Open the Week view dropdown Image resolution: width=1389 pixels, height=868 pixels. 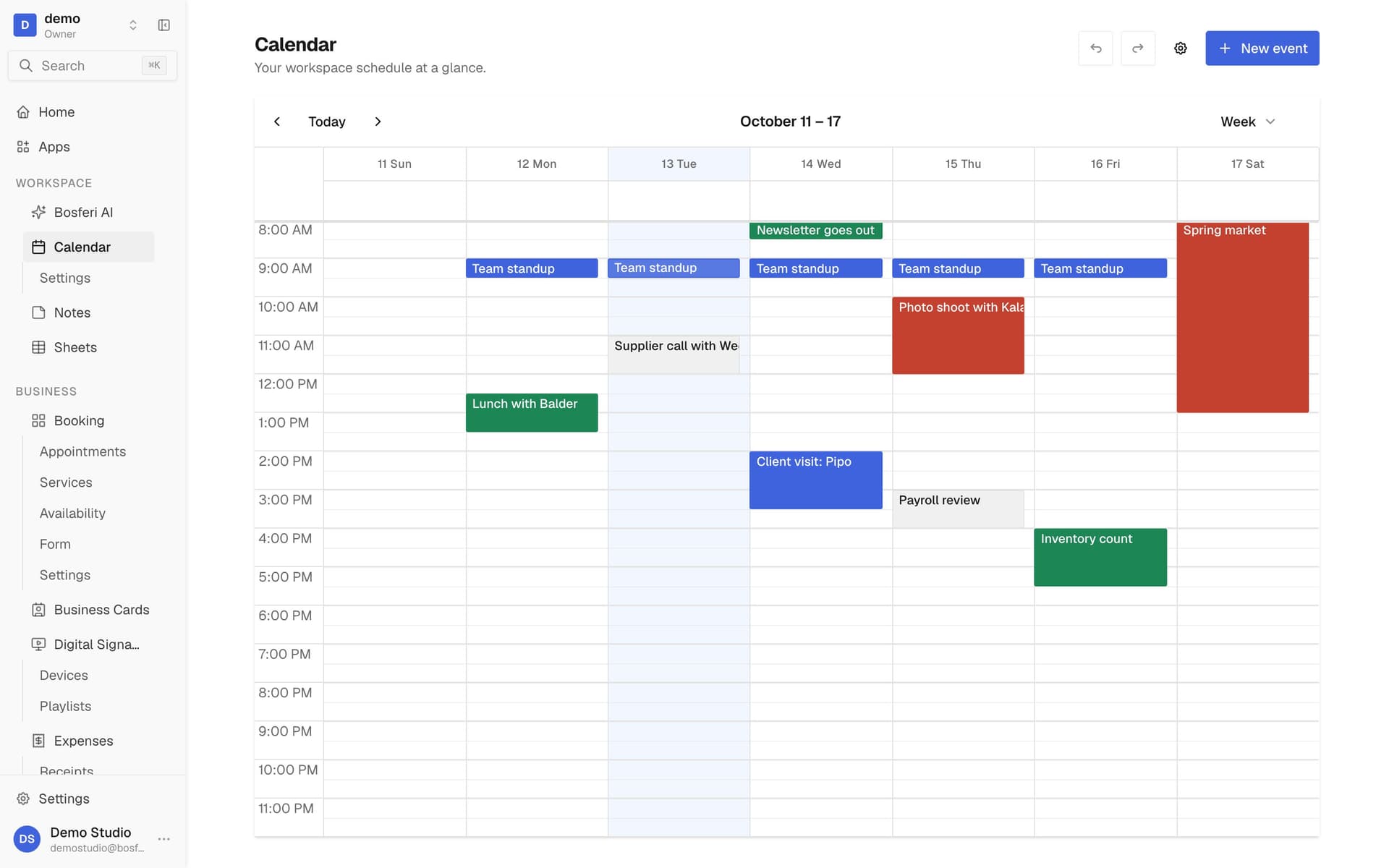click(1247, 122)
